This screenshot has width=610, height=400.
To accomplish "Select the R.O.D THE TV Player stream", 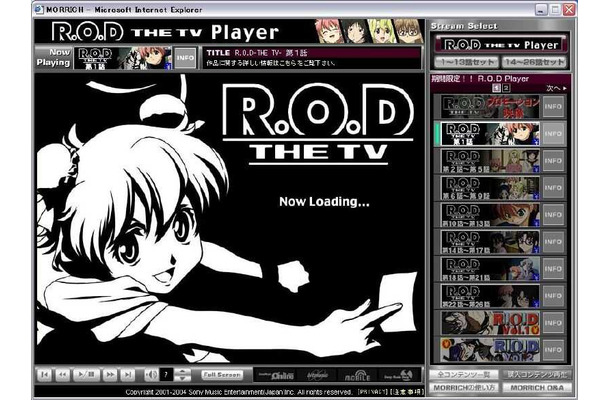I will (501, 45).
